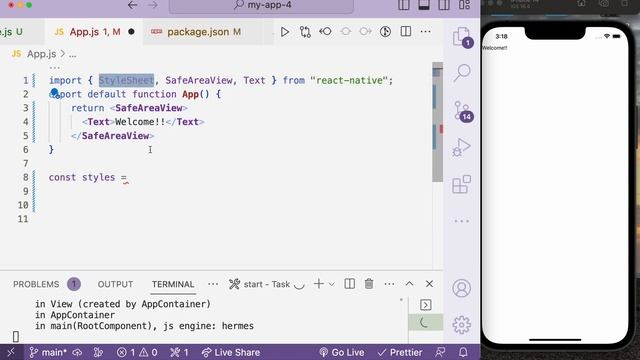This screenshot has height=360, width=640.
Task: Open terminal panel more actions ellipsis
Action: point(389,284)
